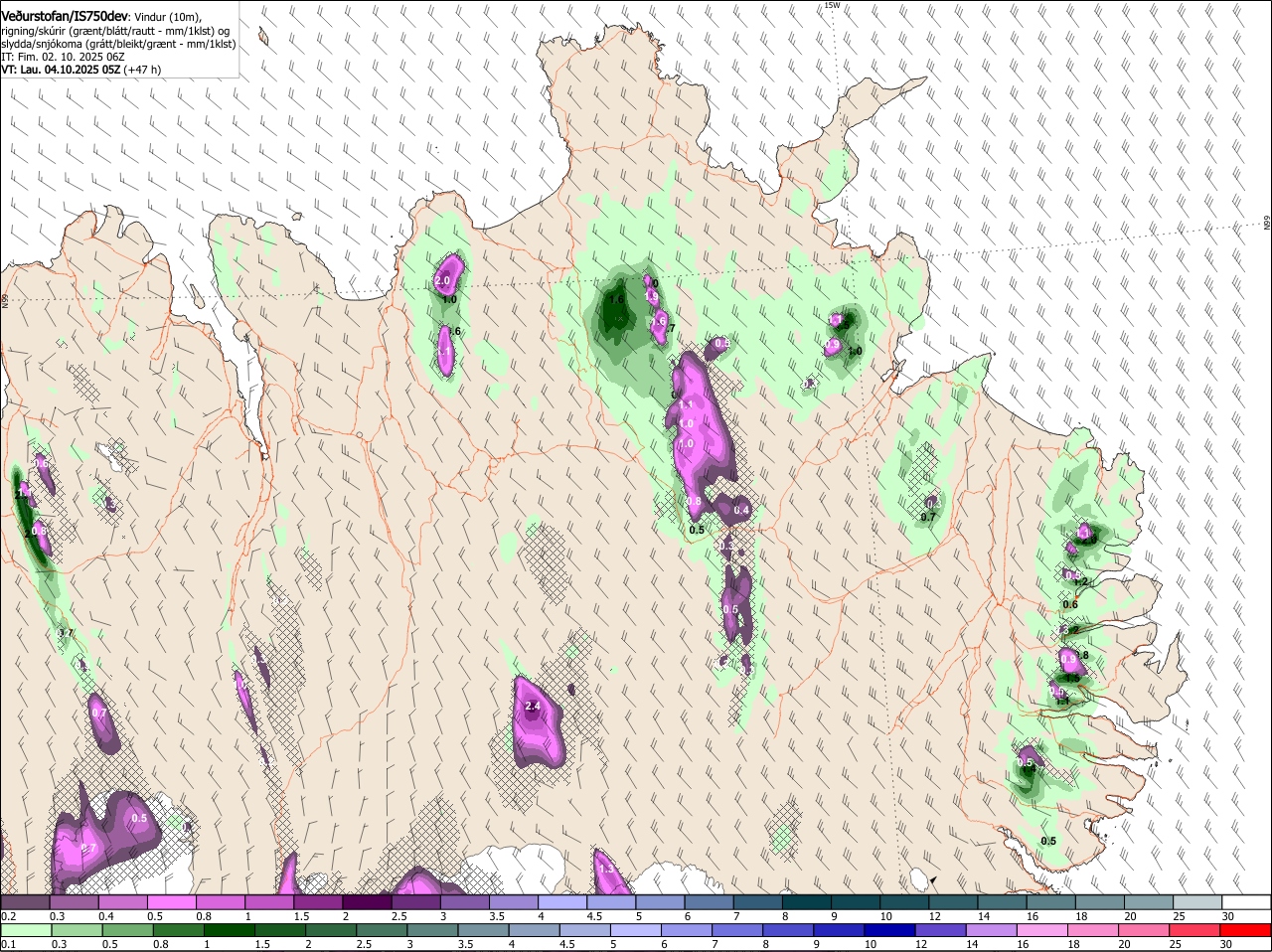Viewport: 1272px width, 952px height.
Task: Pick the palest green rain swatch starting at 0.1
Action: pos(25,930)
